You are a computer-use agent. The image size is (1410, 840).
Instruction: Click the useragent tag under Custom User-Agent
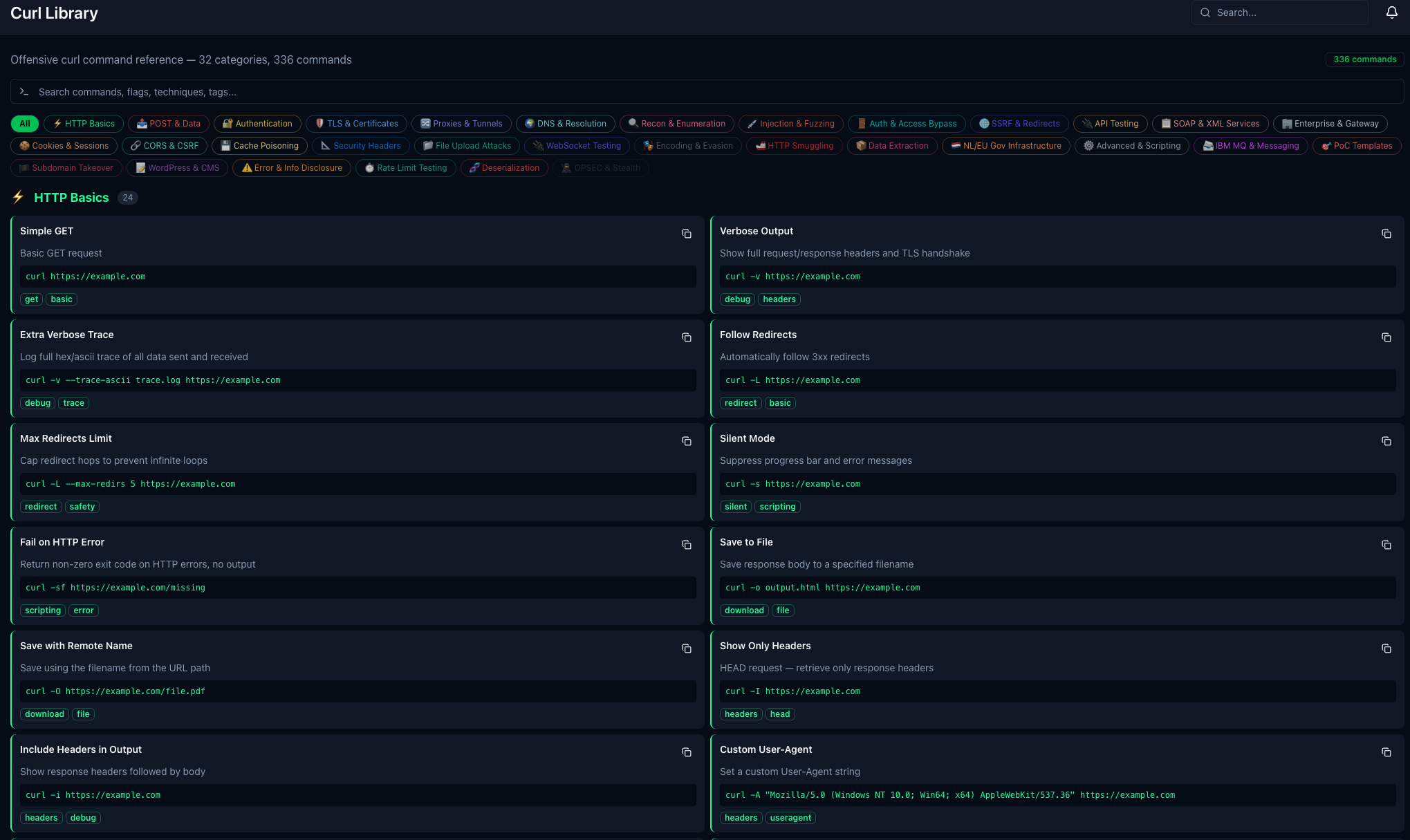(x=790, y=817)
